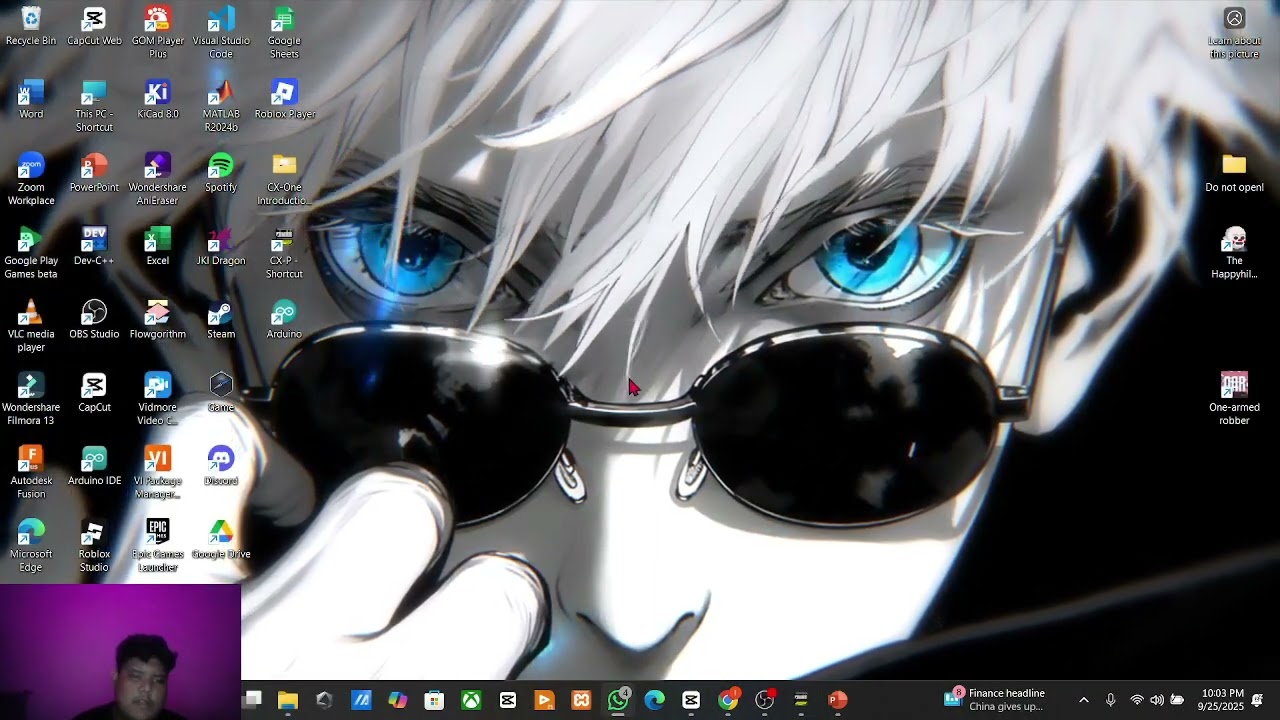
Task: Open Excel desktop icon
Action: point(157,246)
